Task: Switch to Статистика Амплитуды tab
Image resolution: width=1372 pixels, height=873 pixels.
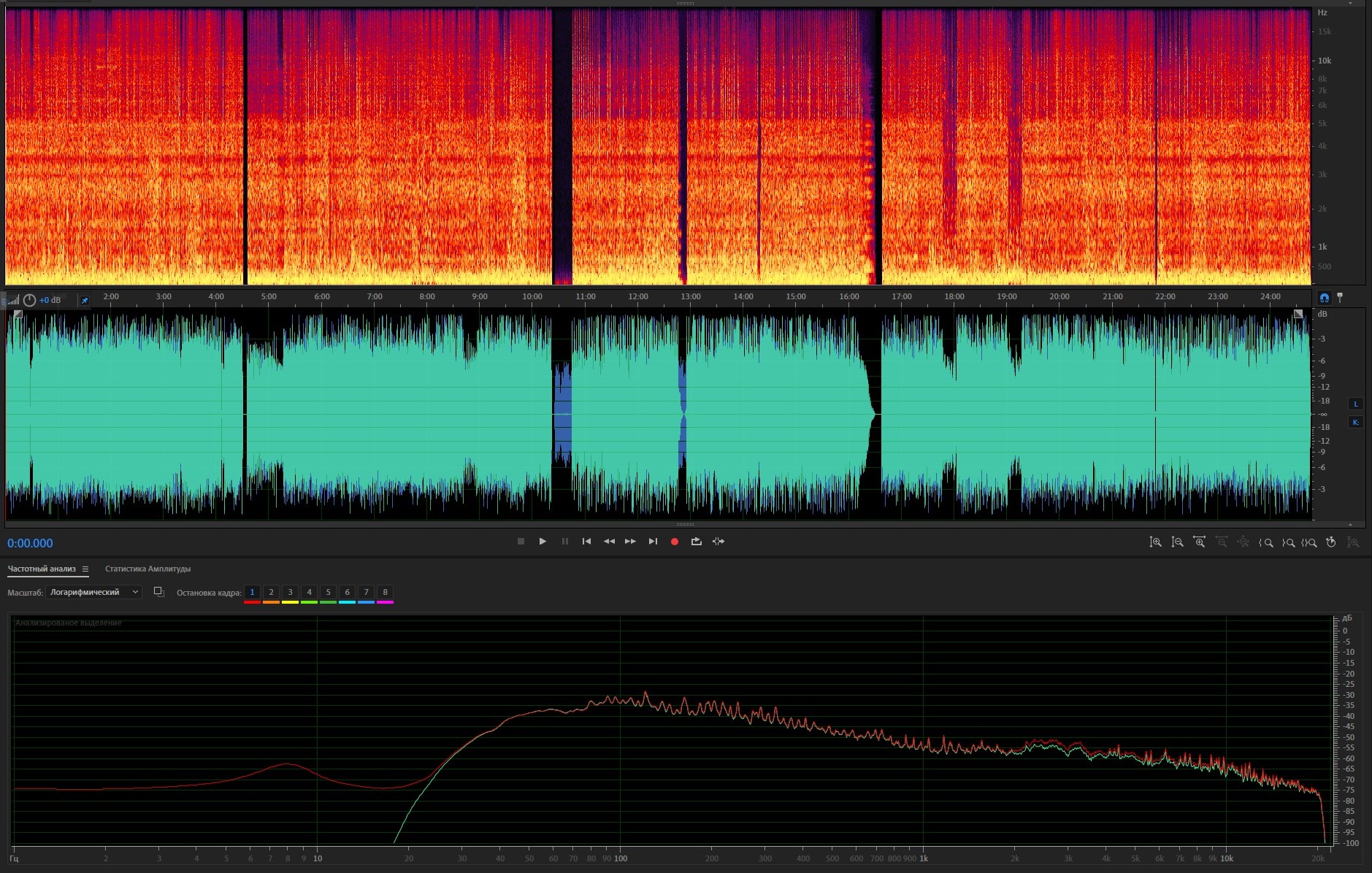Action: click(147, 569)
